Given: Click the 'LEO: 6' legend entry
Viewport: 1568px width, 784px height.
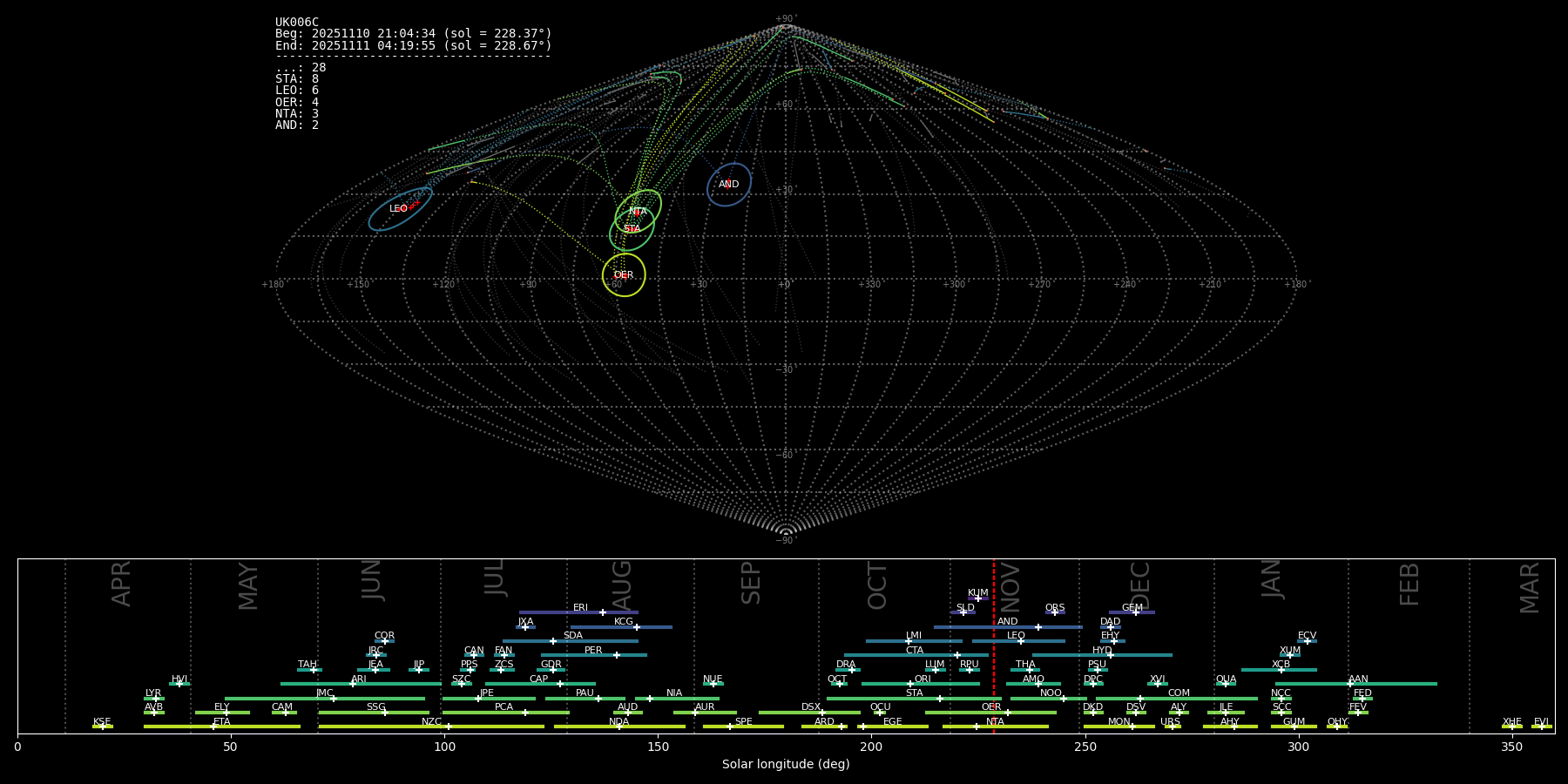Looking at the screenshot, I should 297,91.
